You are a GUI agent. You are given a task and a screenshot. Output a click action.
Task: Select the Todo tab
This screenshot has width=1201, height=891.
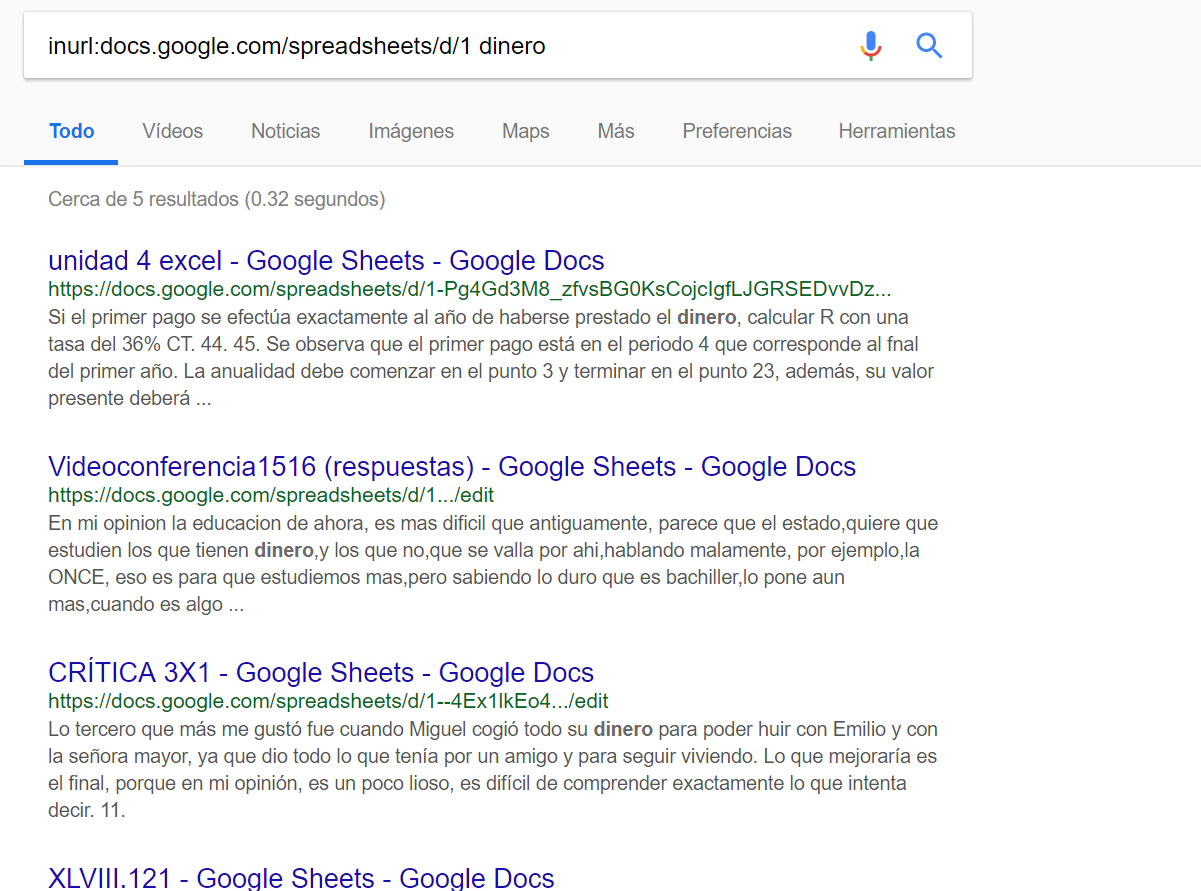(72, 131)
